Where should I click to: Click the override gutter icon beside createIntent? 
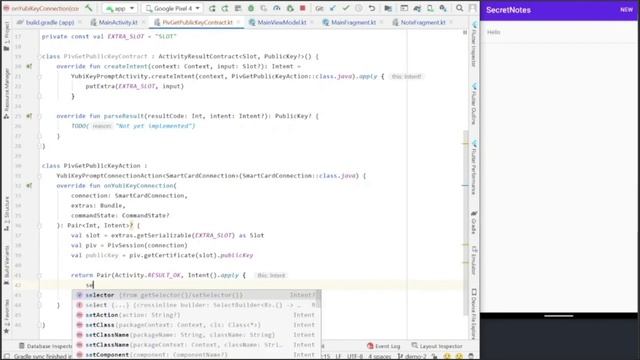coord(29,66)
